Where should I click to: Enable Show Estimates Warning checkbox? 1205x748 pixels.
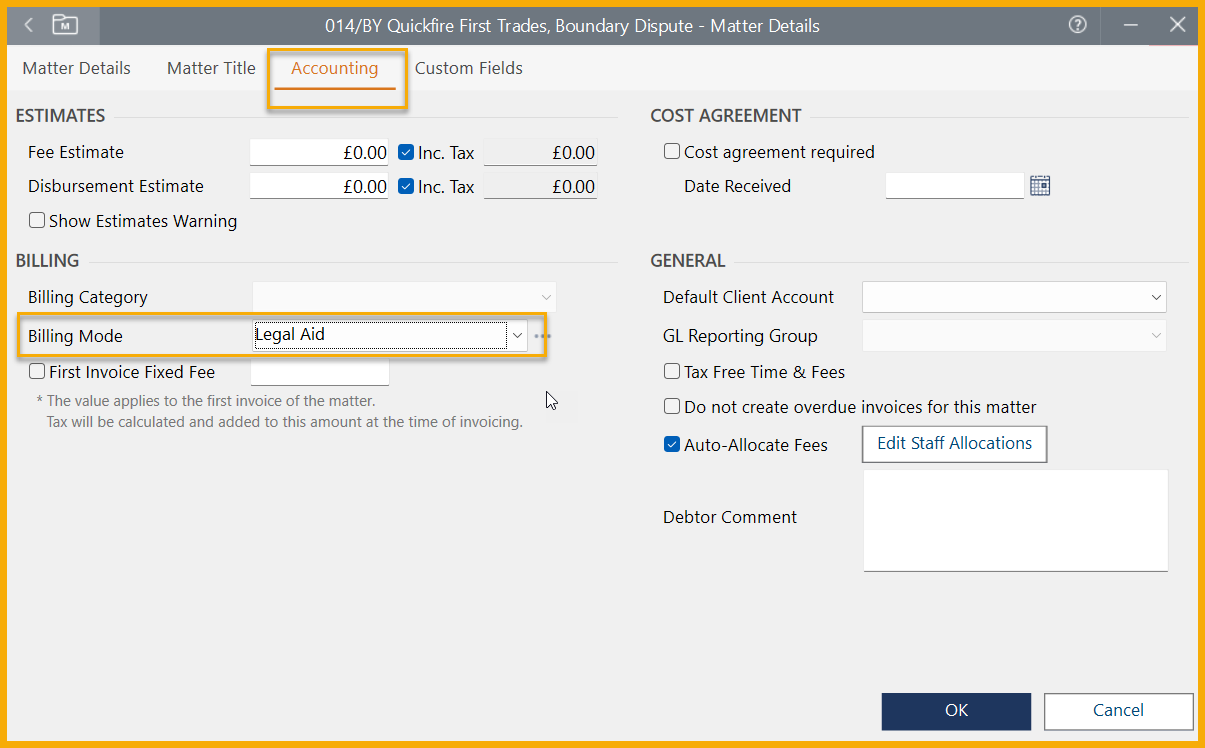click(x=37, y=221)
